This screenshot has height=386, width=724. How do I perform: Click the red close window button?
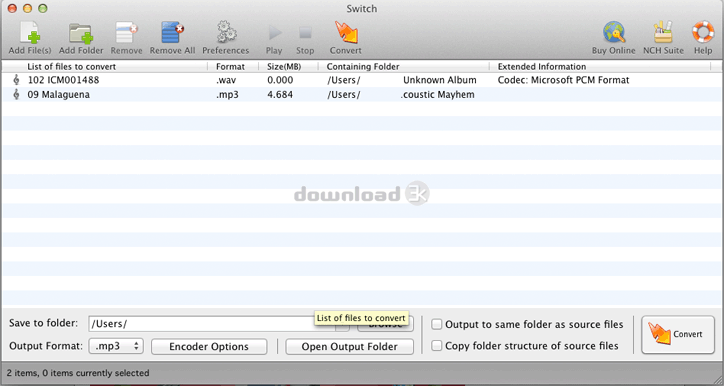pyautogui.click(x=12, y=8)
